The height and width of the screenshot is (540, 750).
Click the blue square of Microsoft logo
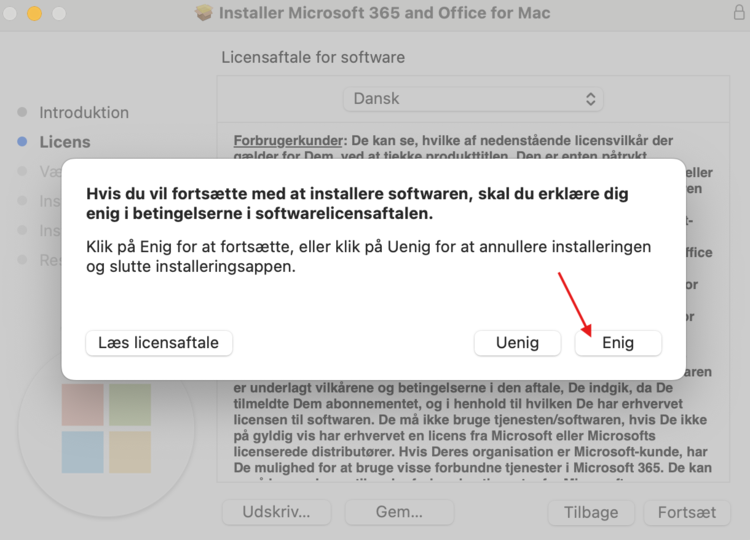point(82,452)
